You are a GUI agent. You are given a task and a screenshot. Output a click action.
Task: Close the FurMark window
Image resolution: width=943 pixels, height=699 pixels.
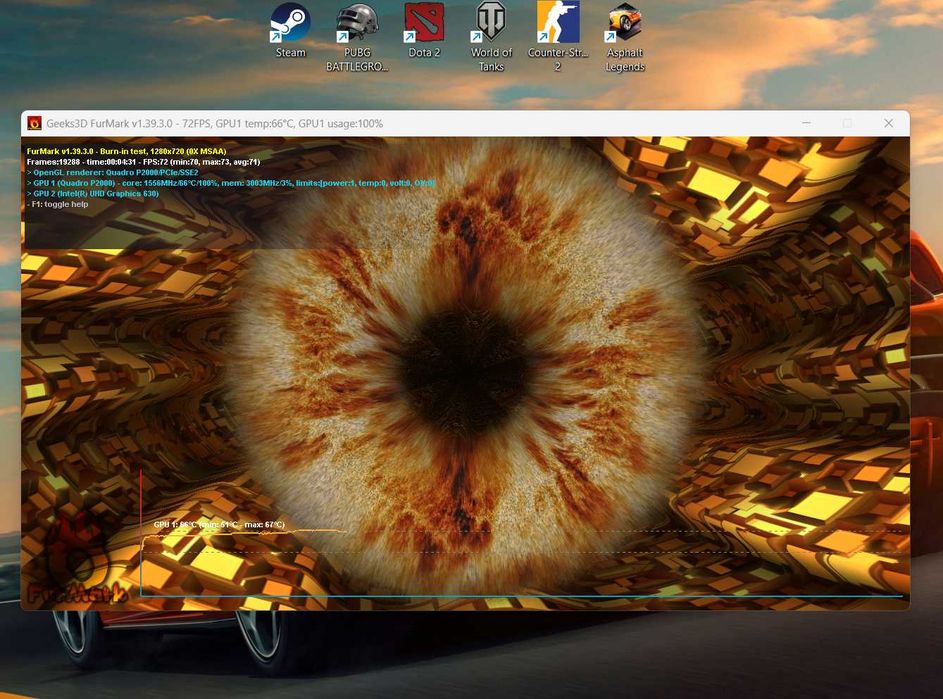[x=888, y=123]
